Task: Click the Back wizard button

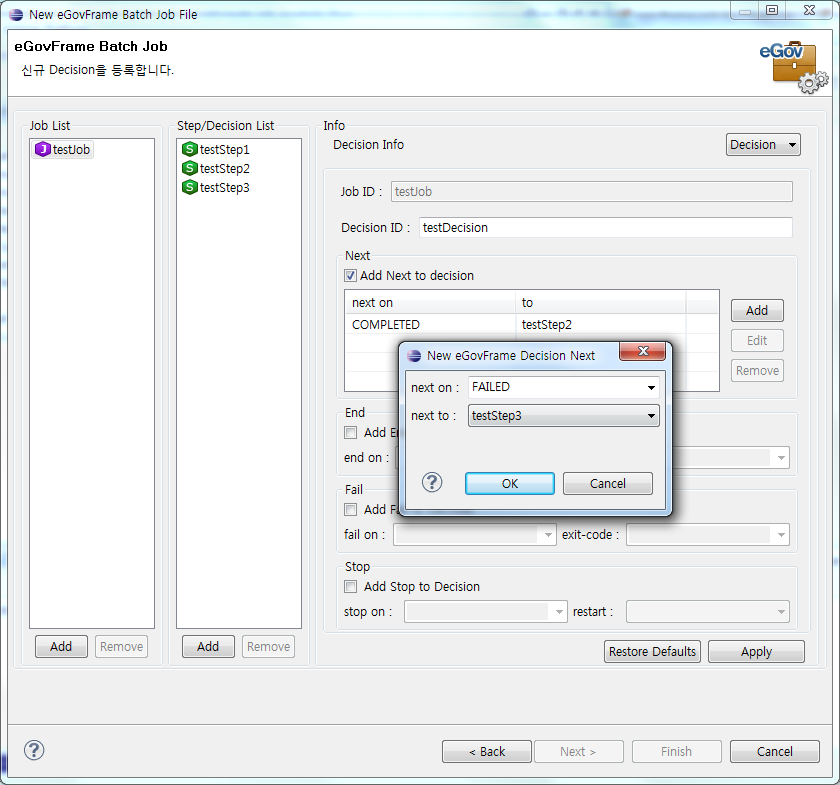Action: 486,751
